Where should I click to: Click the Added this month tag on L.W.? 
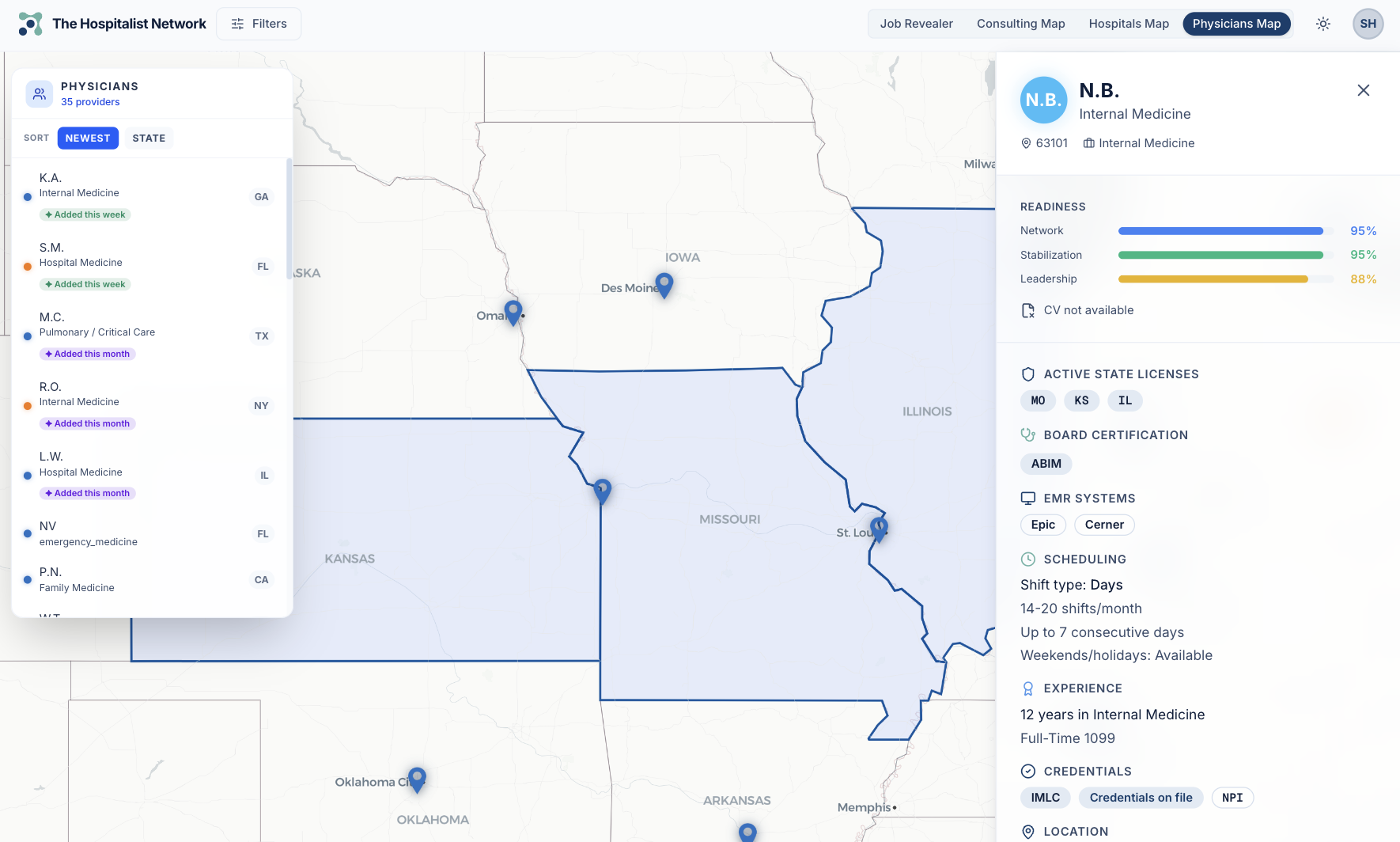[x=88, y=493]
